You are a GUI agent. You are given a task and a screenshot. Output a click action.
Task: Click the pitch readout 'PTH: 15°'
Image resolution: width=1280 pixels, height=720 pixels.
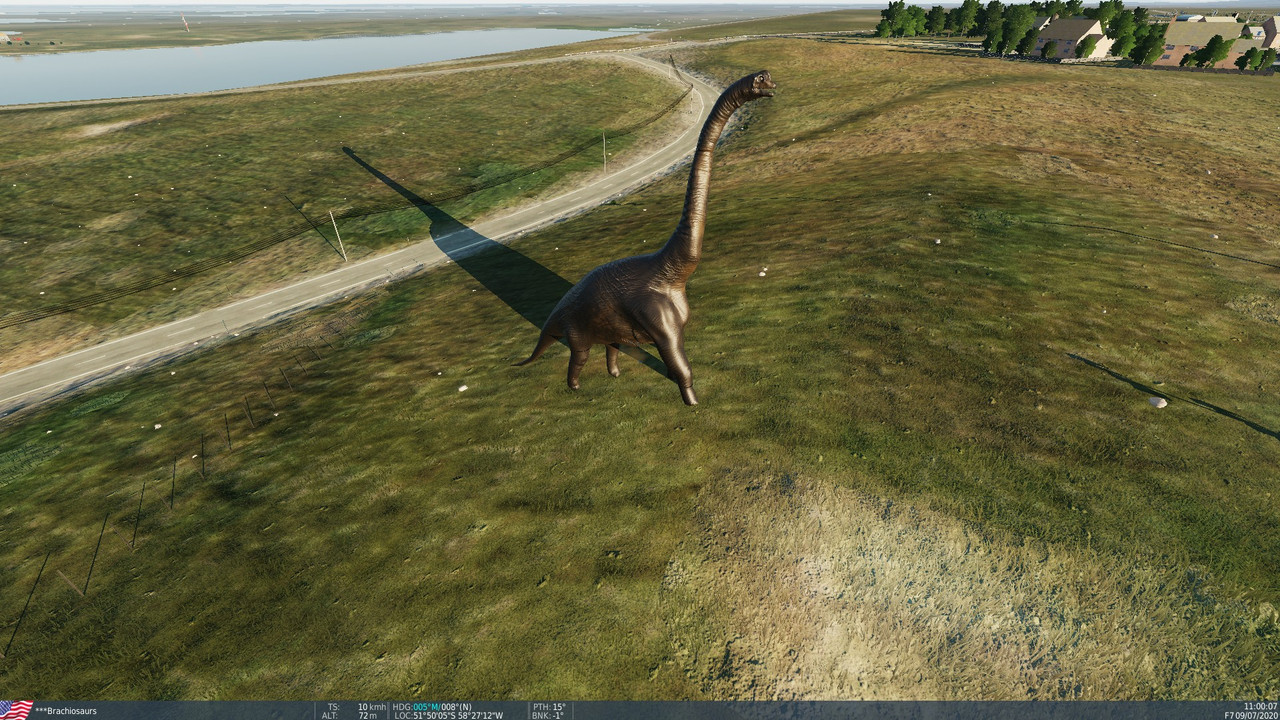(x=548, y=706)
